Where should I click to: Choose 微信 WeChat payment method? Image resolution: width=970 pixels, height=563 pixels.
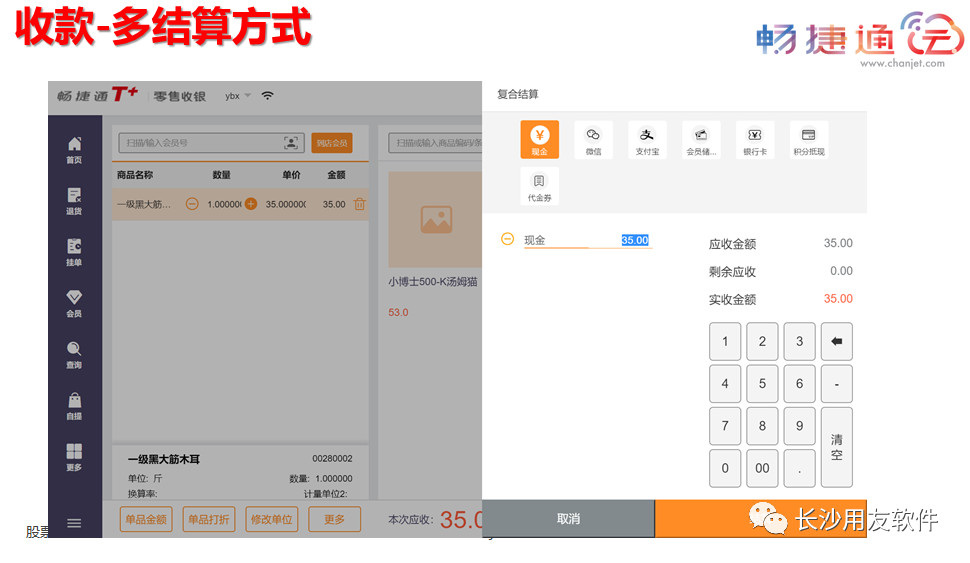(593, 140)
